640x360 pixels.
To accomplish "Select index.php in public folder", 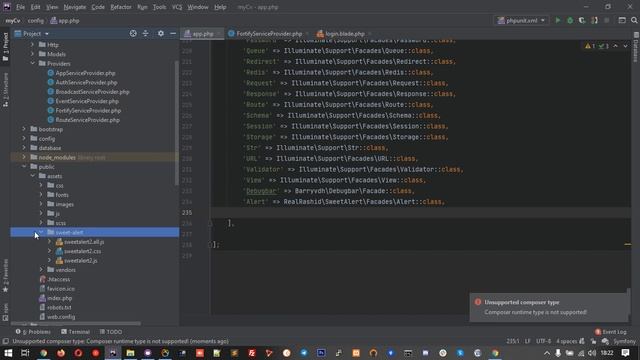I will tap(59, 298).
